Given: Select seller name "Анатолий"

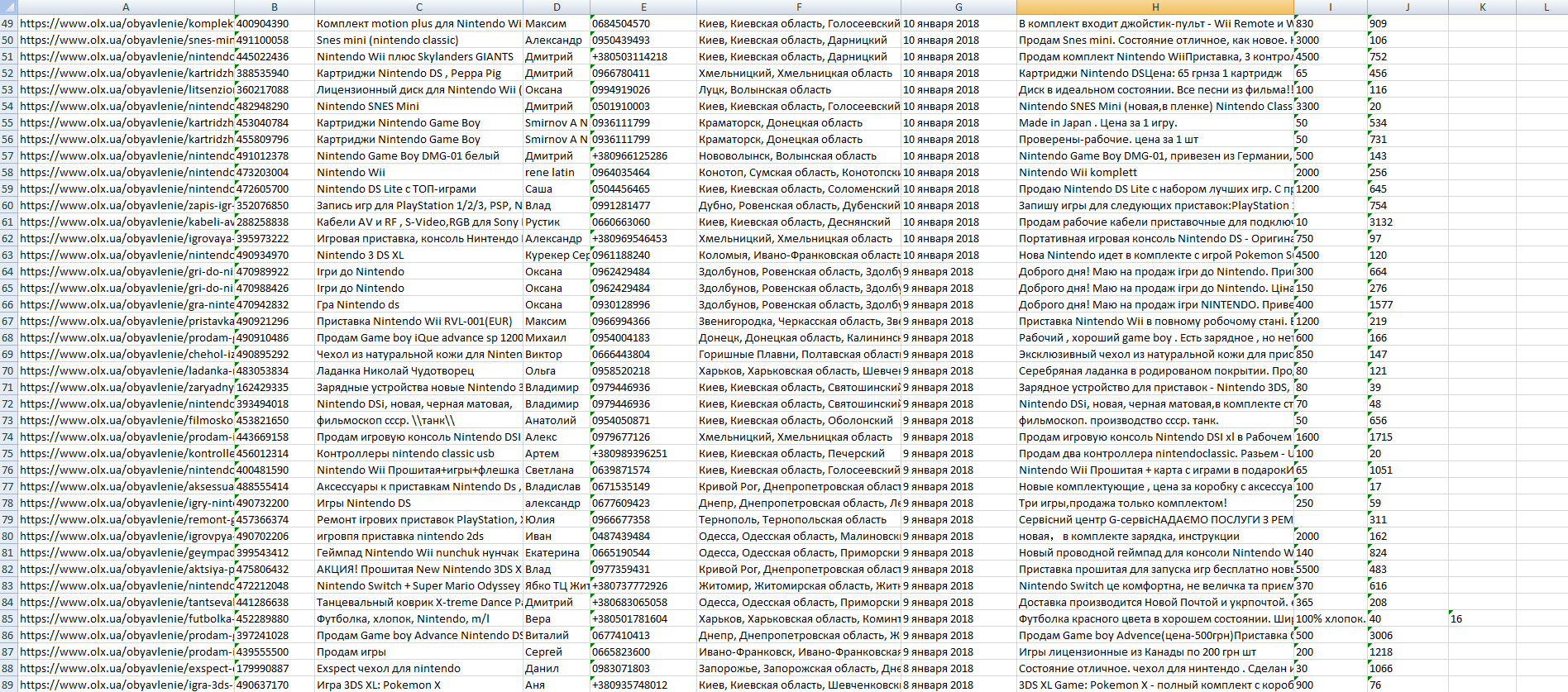Looking at the screenshot, I should coord(557,420).
